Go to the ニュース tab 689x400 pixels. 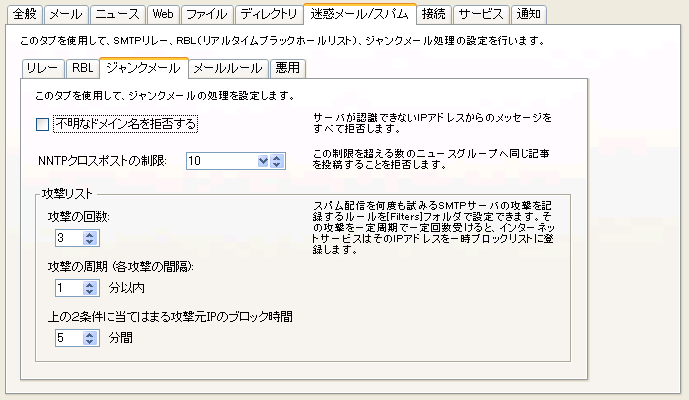click(116, 14)
